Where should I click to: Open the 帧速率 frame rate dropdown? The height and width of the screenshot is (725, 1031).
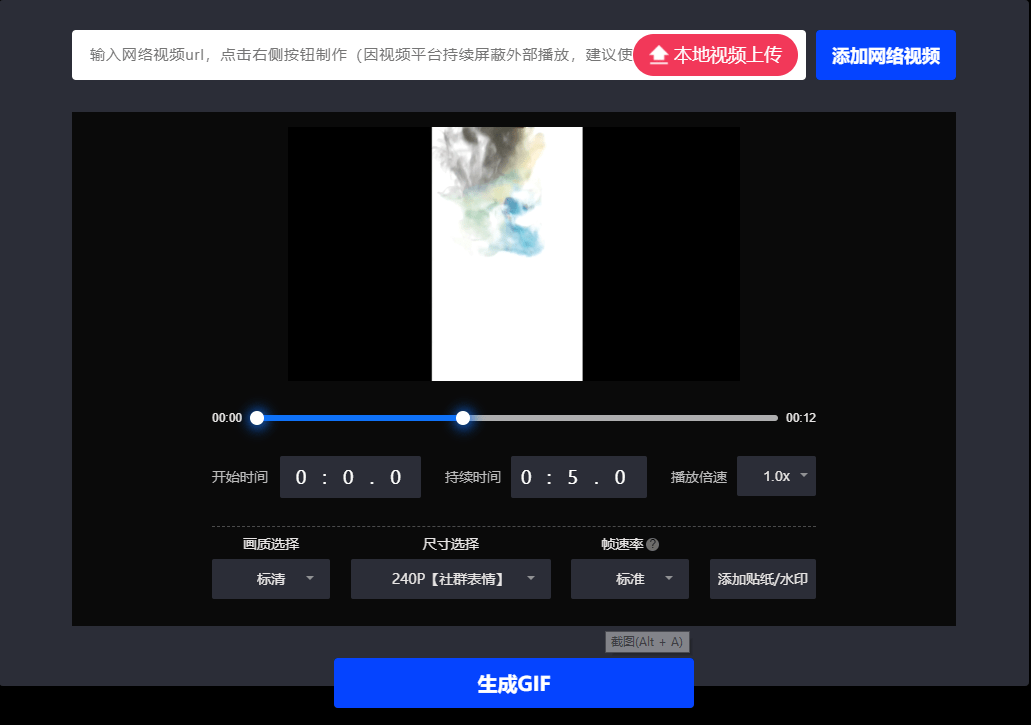tap(629, 579)
